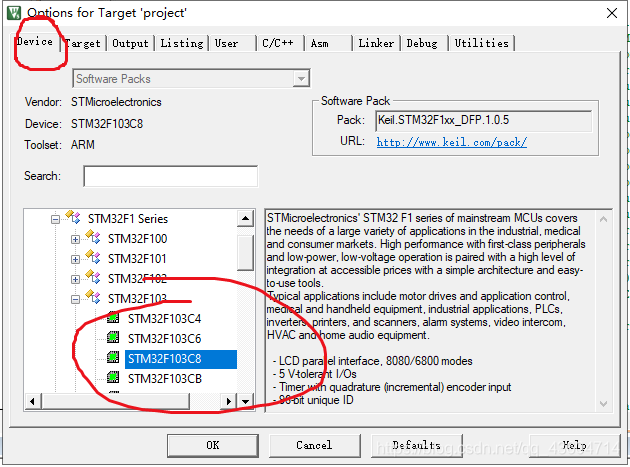The image size is (630, 467).
Task: Click device tree vertical scrollbar thumb
Action: [245, 252]
